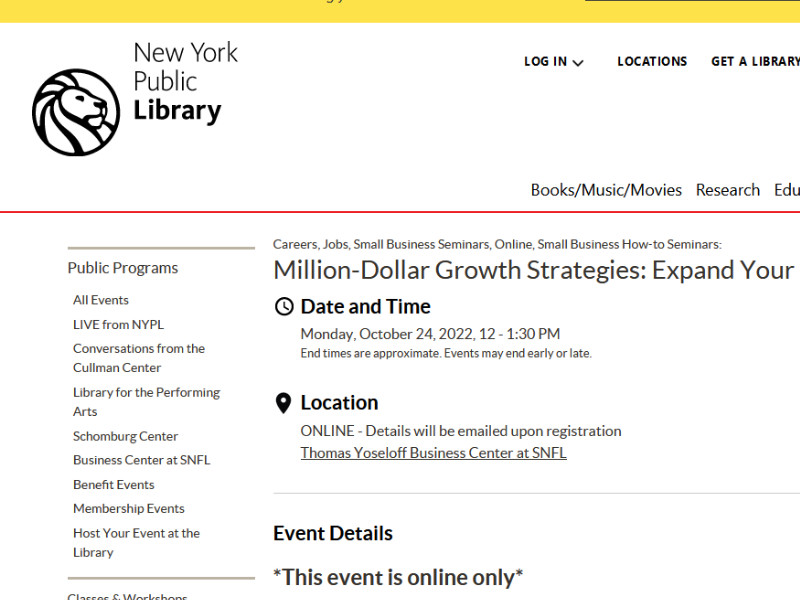Go to All Events in sidebar
This screenshot has width=800, height=600.
click(x=101, y=300)
